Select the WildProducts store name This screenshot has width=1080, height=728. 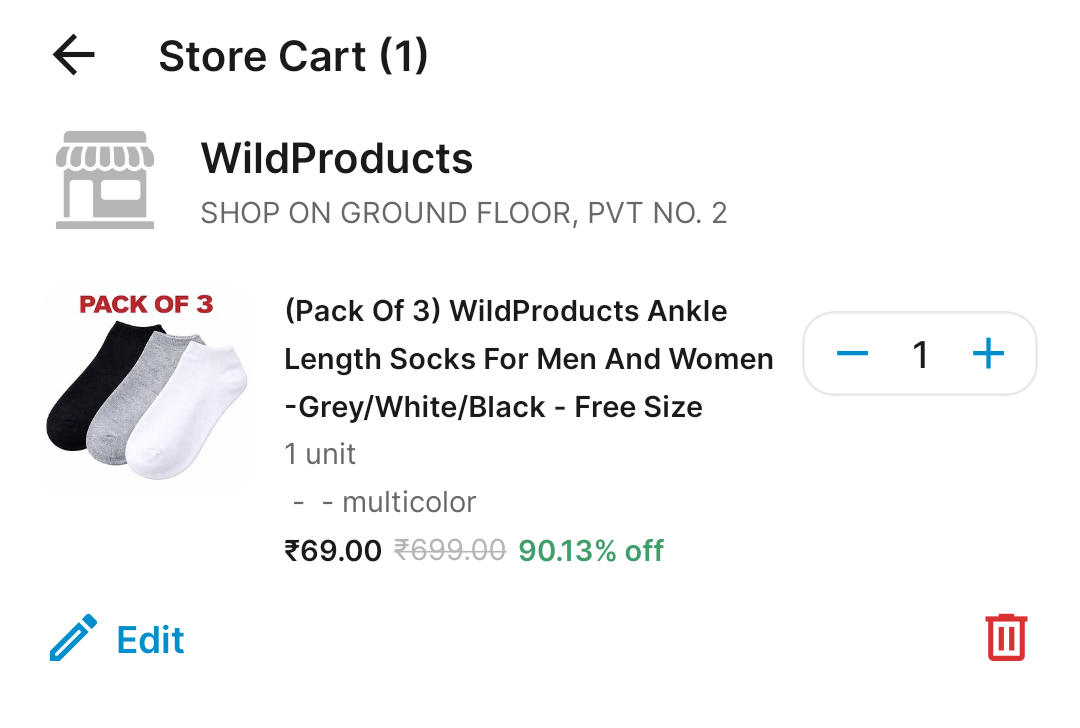coord(336,158)
